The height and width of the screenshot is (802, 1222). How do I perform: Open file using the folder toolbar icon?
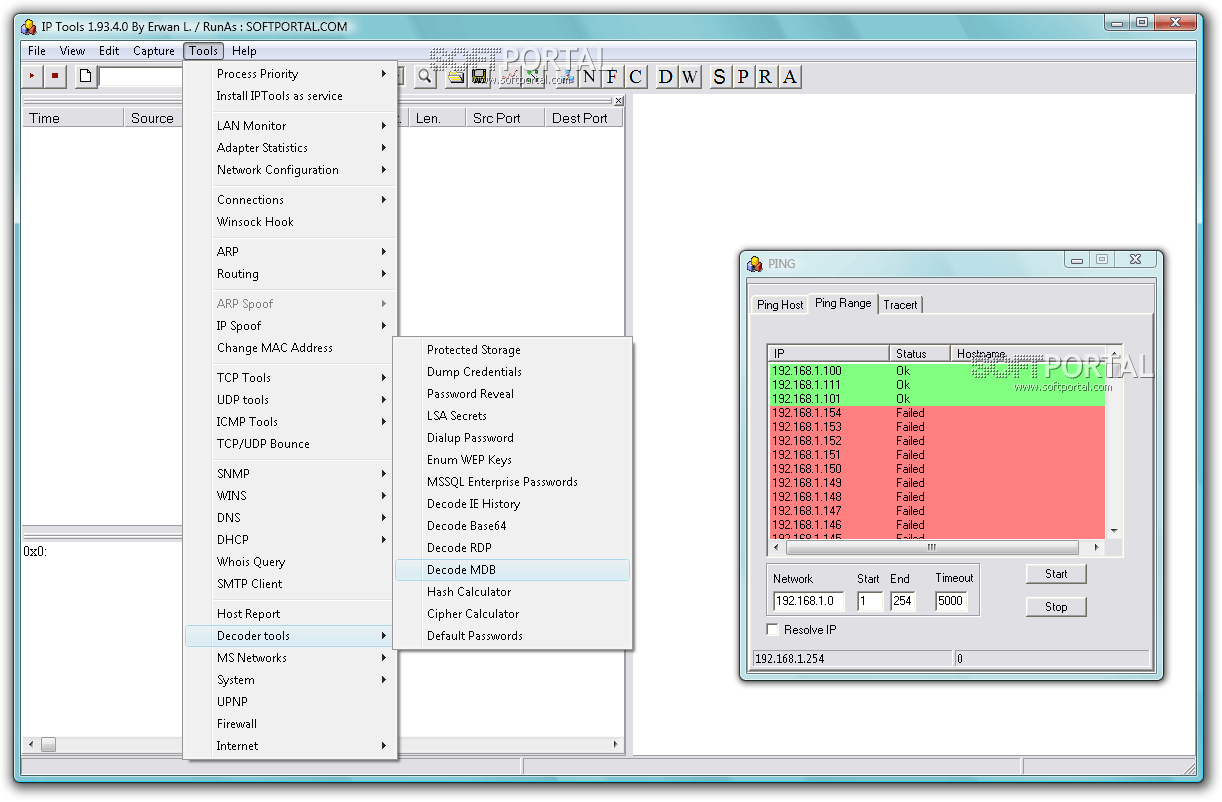pyautogui.click(x=456, y=76)
